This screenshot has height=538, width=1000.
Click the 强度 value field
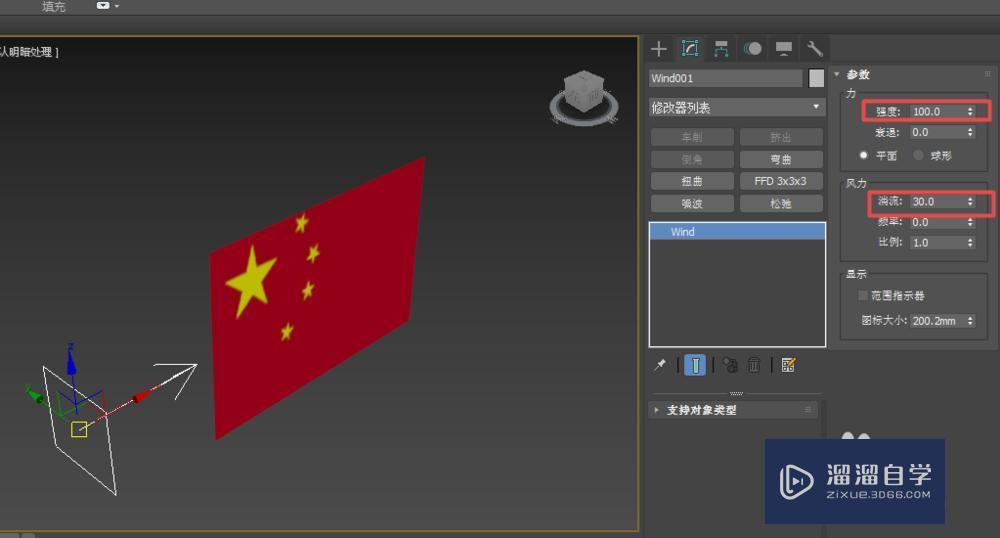[937, 112]
